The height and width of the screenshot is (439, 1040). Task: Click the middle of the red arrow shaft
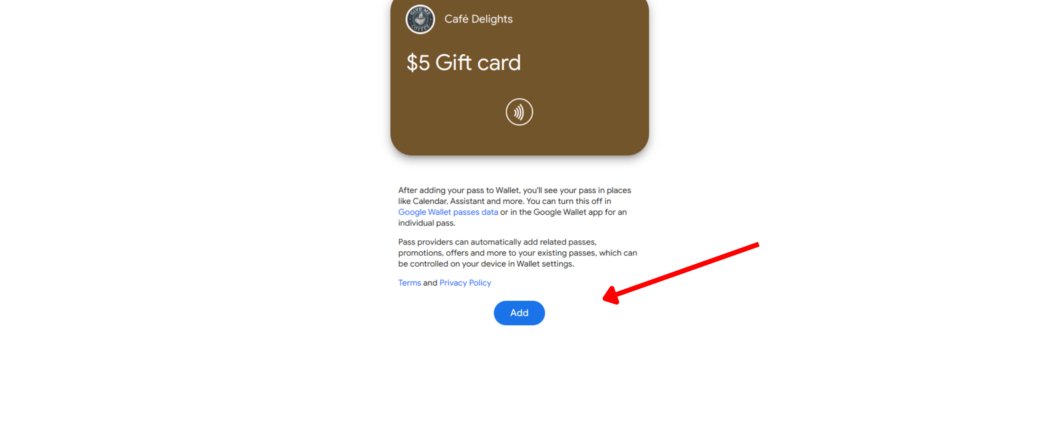[x=681, y=272]
